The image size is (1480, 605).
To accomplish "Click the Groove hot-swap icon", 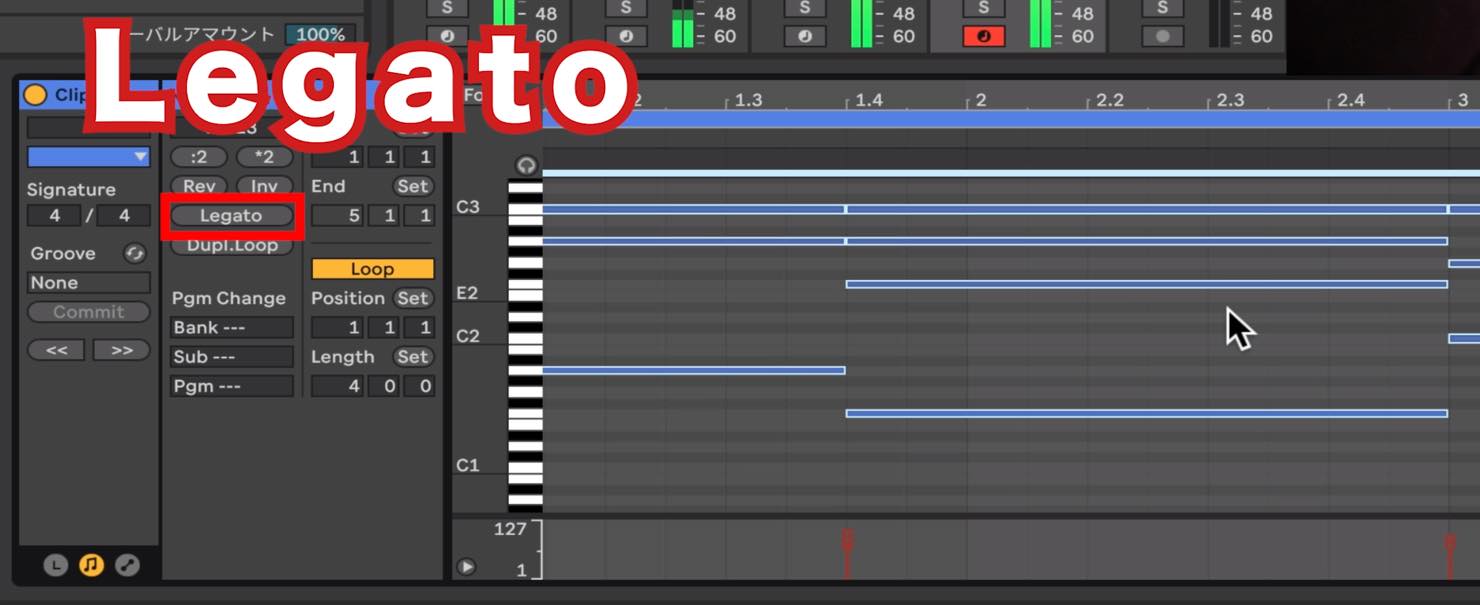I will click(x=134, y=254).
